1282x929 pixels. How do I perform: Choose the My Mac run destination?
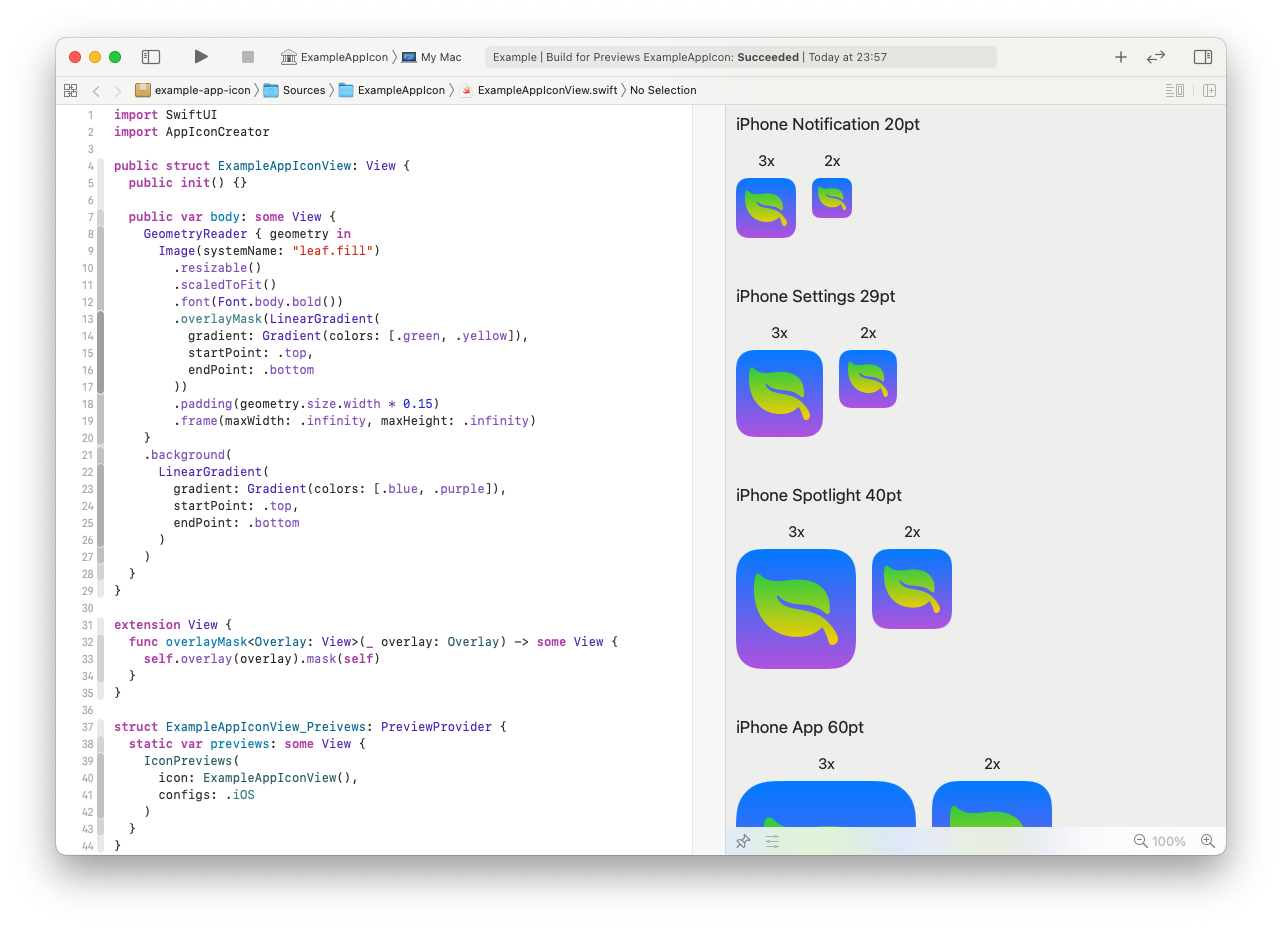[x=431, y=57]
